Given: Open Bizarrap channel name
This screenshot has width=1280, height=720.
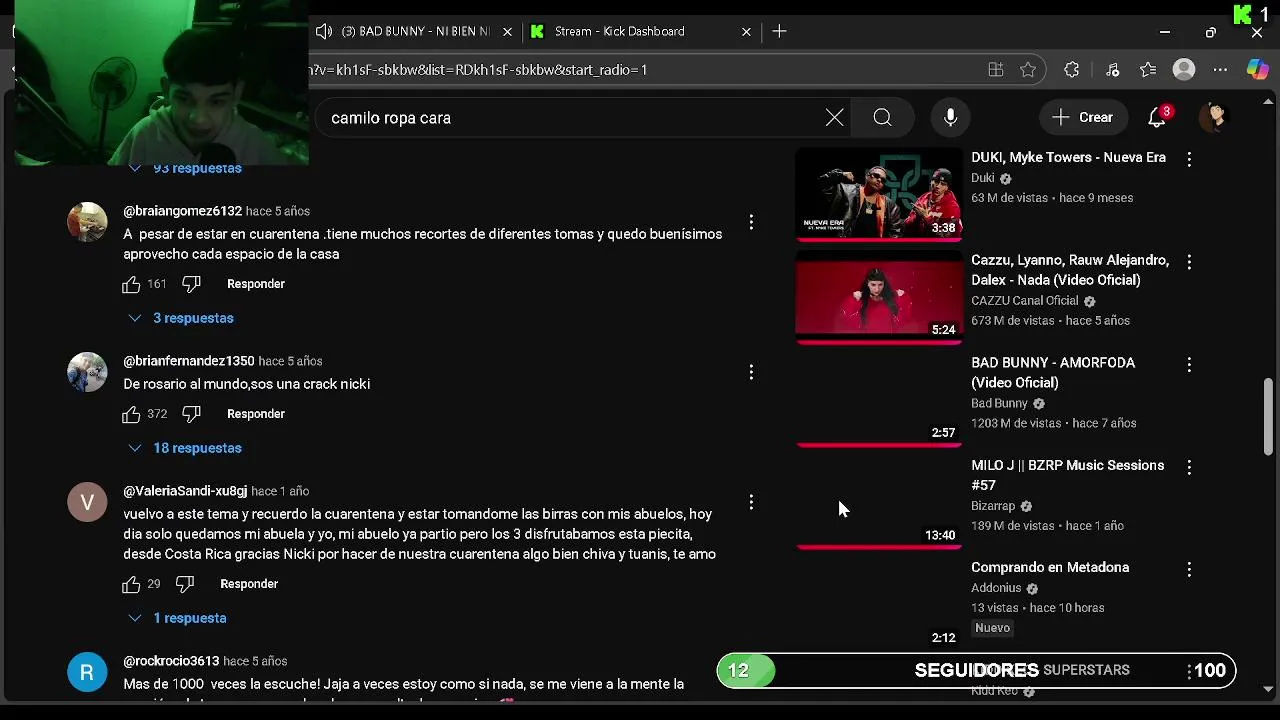Looking at the screenshot, I should [993, 507].
